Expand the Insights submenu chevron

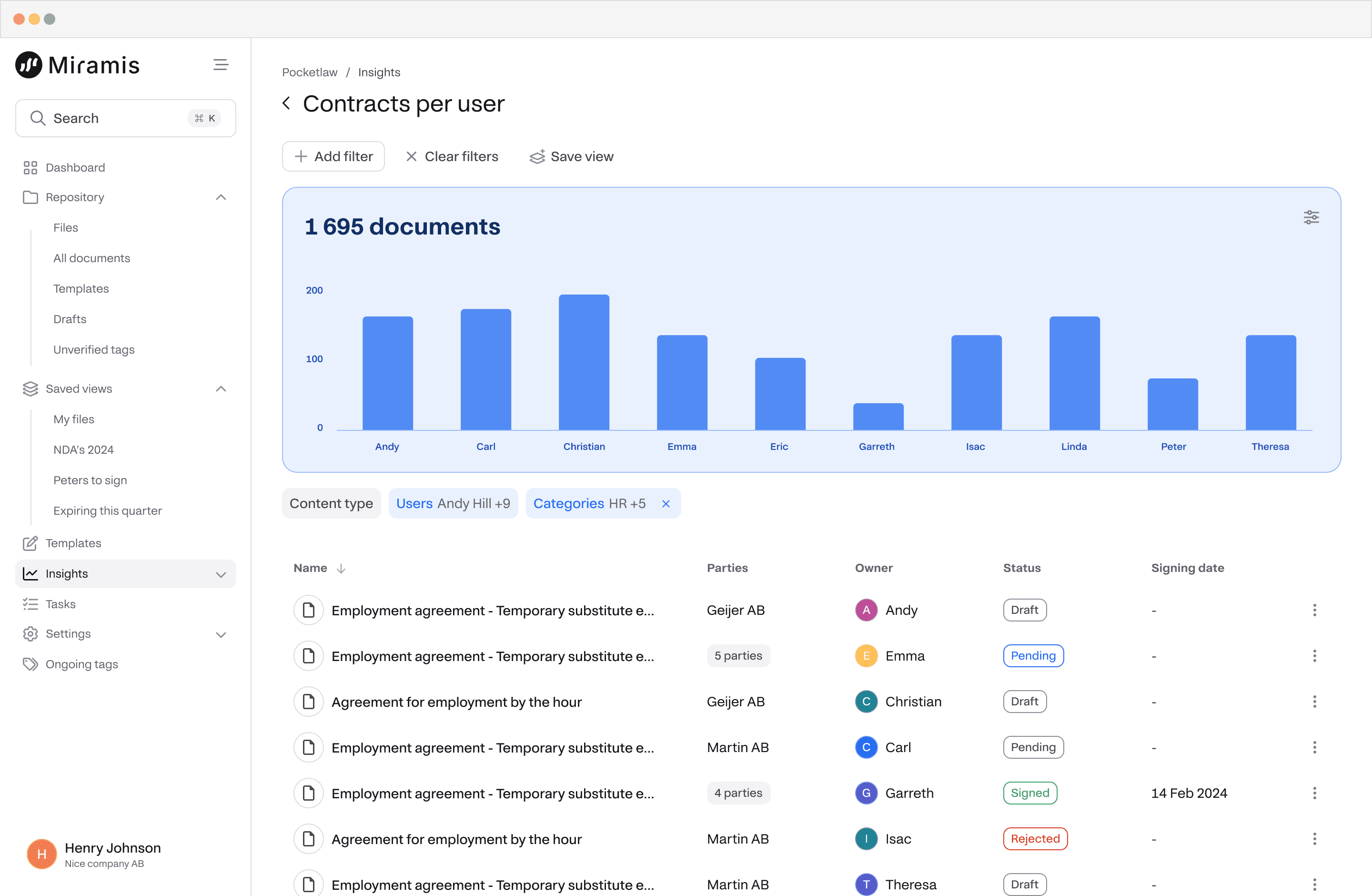pos(221,574)
